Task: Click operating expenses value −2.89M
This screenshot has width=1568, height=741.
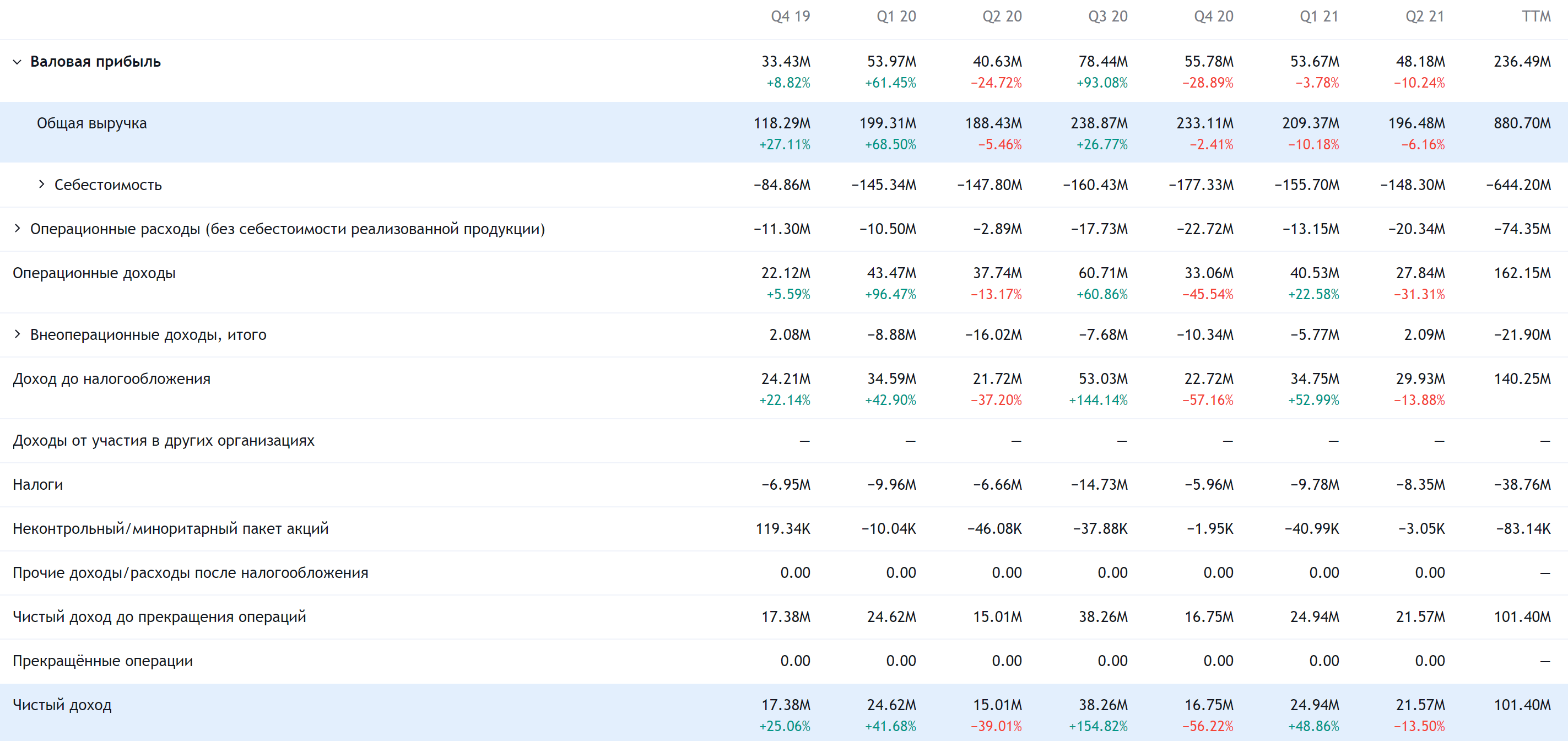Action: 997,230
